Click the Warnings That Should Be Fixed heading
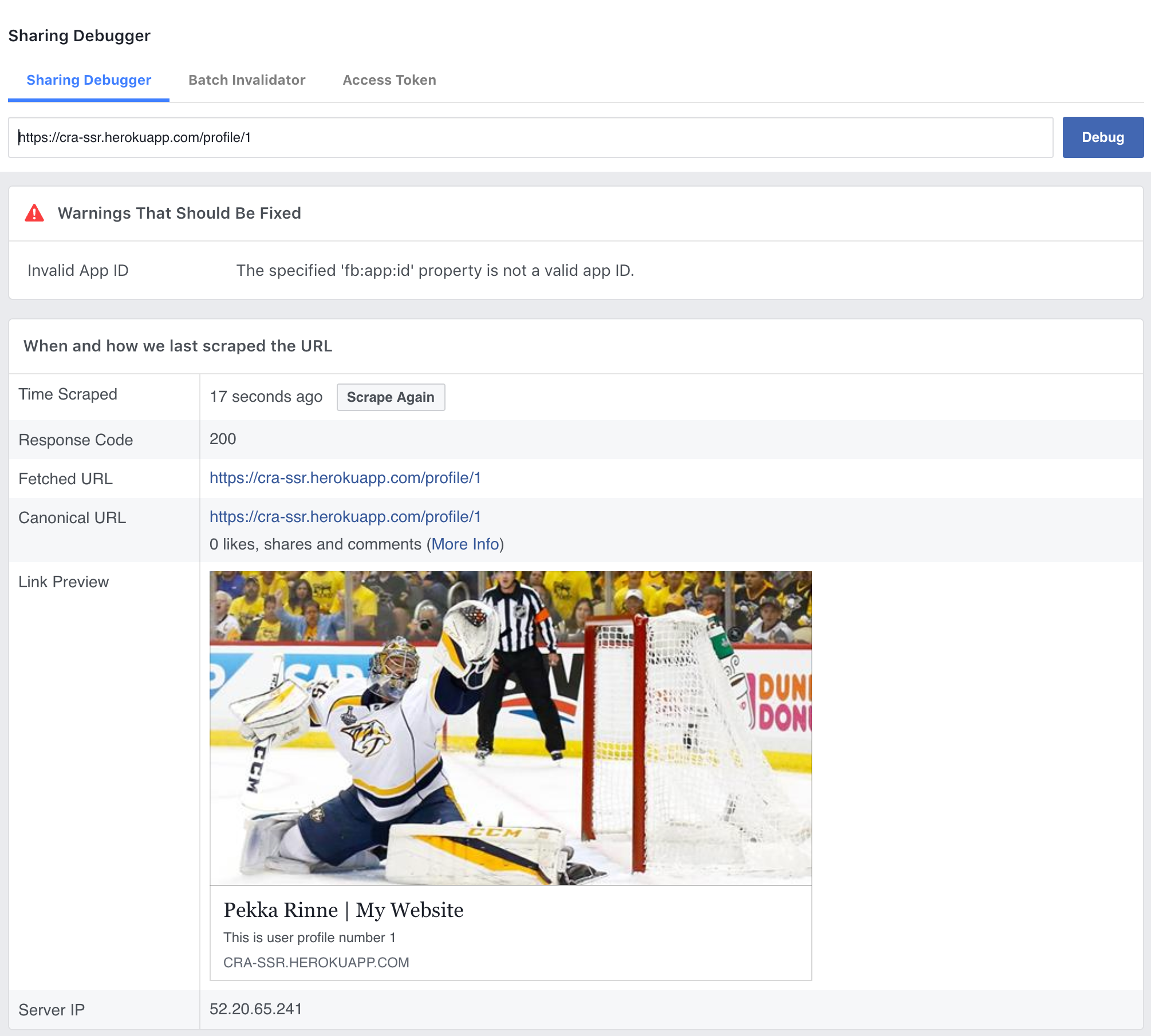 click(x=179, y=213)
